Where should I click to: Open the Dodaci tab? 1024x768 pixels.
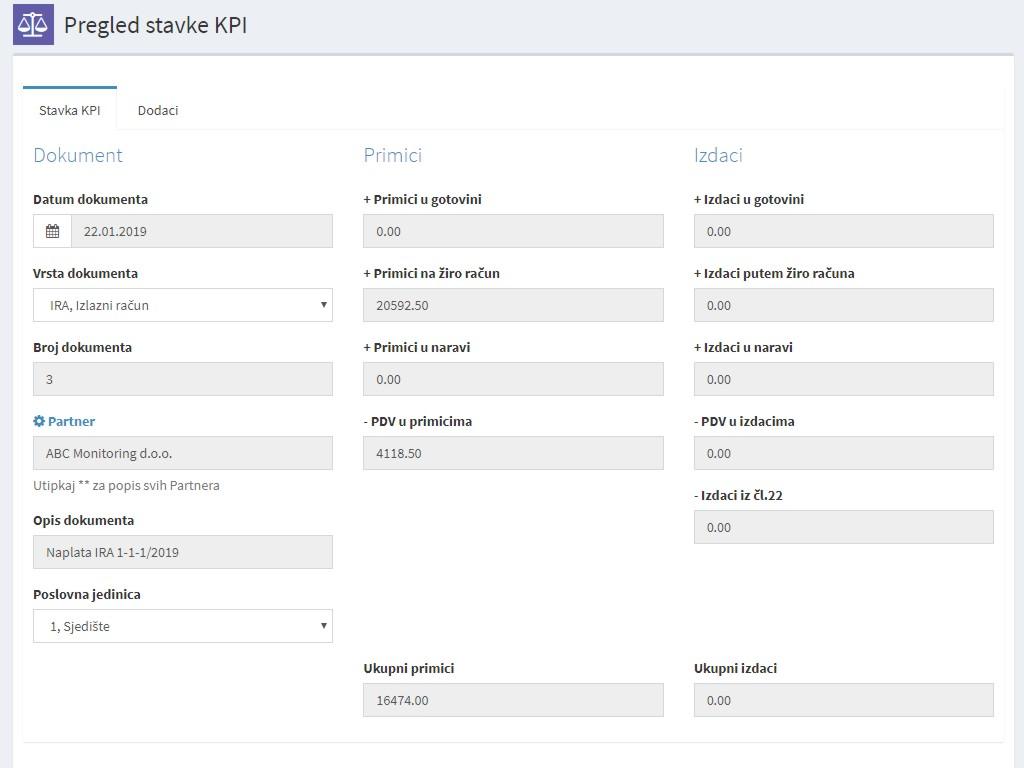(x=158, y=110)
